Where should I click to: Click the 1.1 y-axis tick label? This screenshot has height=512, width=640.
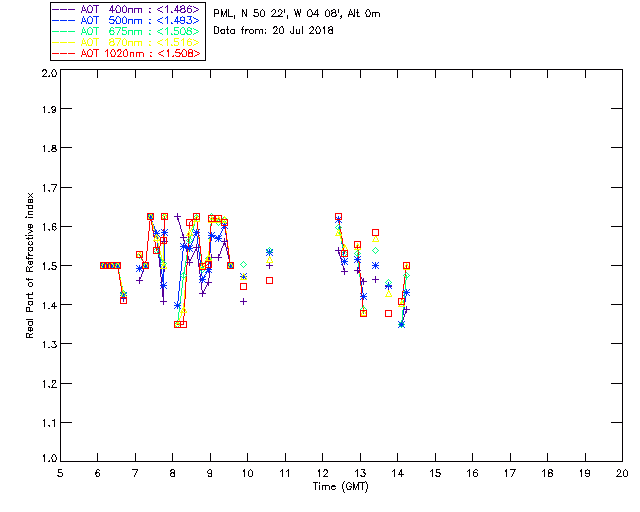(49, 423)
